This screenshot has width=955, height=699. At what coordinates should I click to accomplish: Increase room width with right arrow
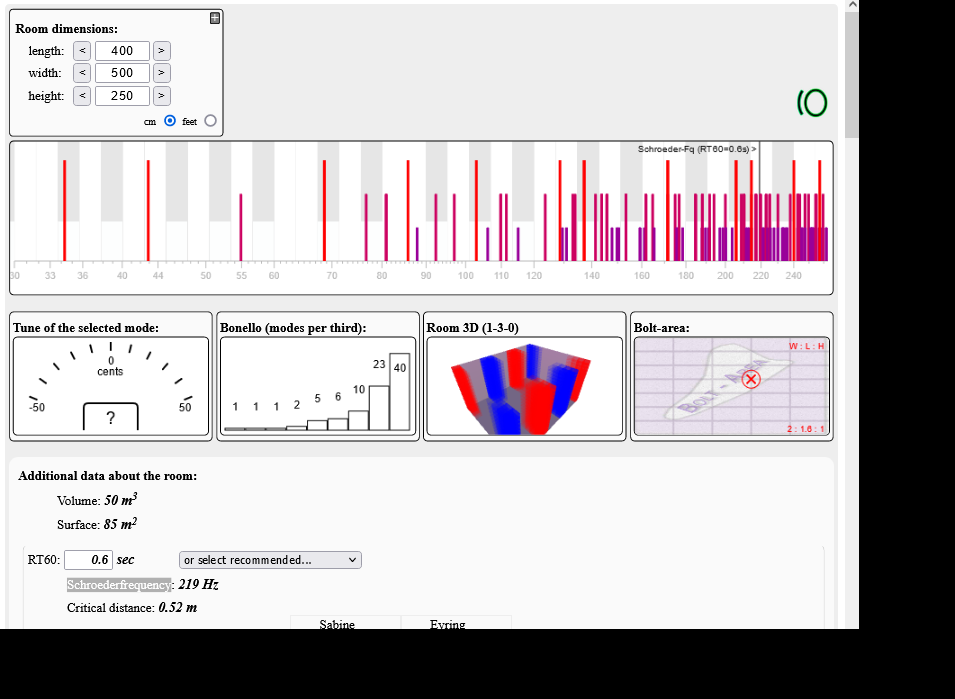click(162, 73)
